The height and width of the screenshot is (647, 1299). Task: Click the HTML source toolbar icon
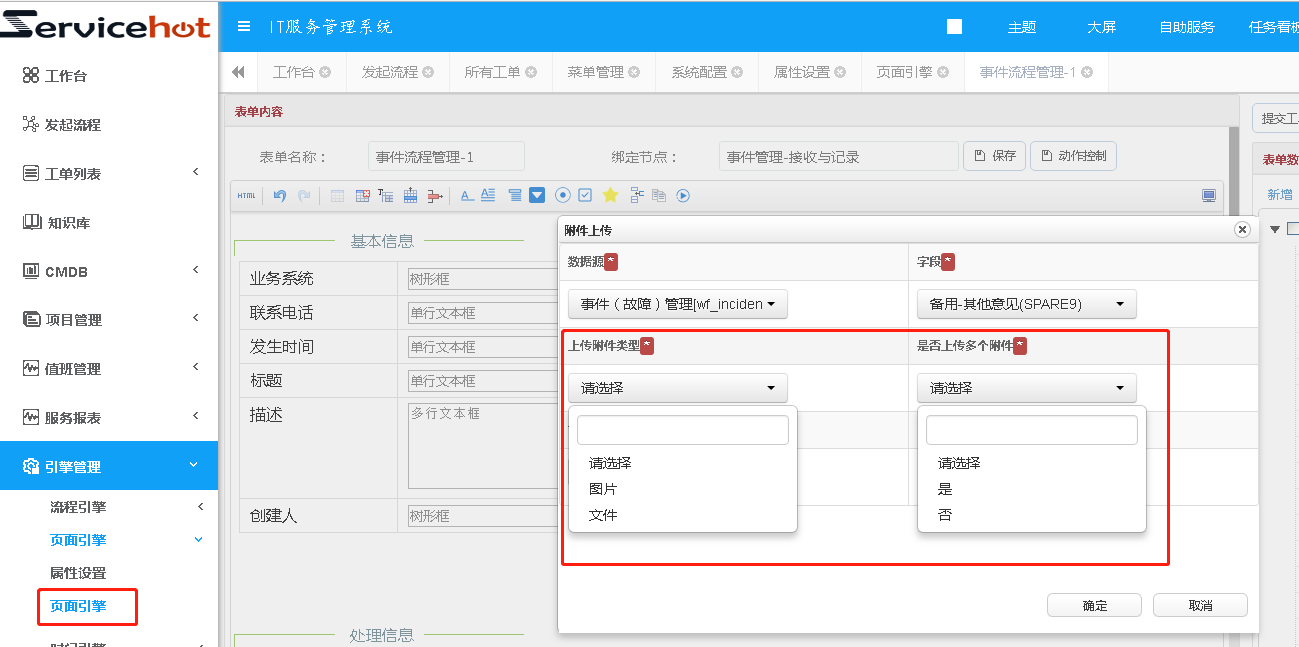click(x=246, y=196)
